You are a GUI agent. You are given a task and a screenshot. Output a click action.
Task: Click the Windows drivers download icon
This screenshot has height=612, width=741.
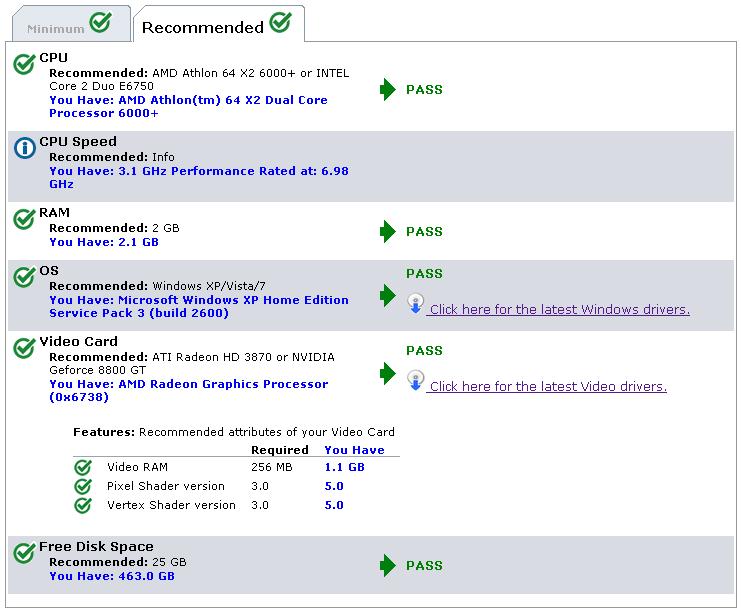[415, 303]
